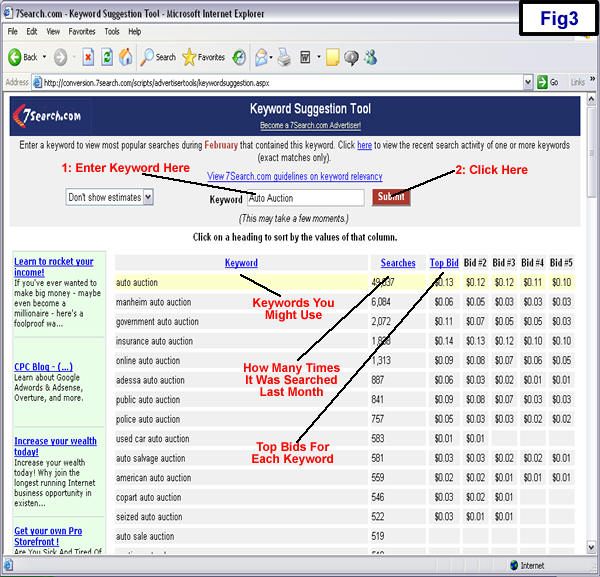
Task: Sort table by Searches column heading
Action: [x=398, y=263]
